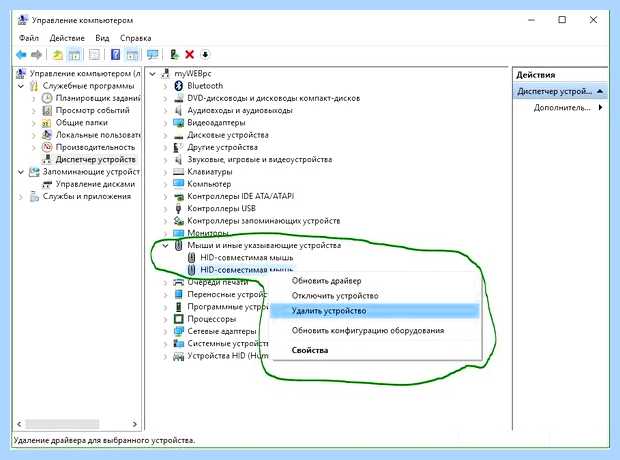The width and height of the screenshot is (620, 460).
Task: Click the Общие папки shared folders icon
Action: [x=47, y=123]
